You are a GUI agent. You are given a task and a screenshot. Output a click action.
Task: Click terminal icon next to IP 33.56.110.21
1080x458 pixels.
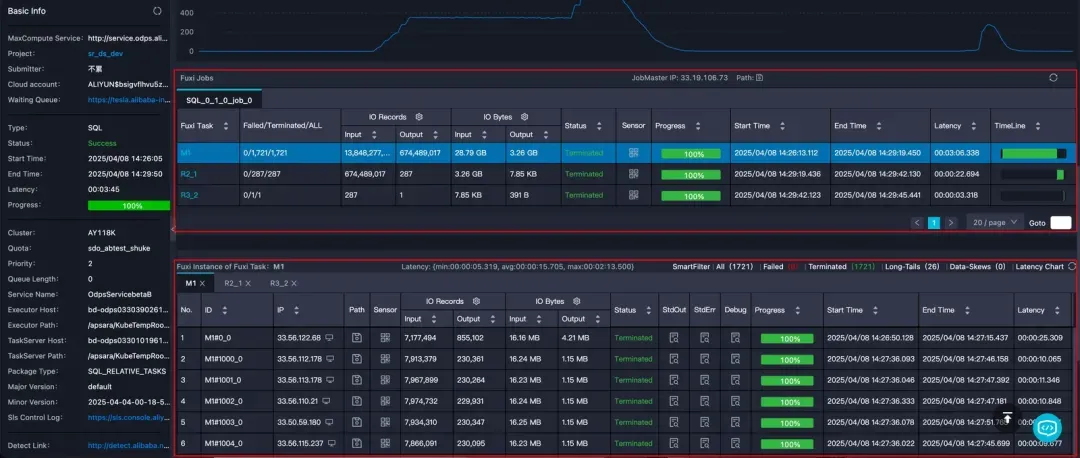click(x=326, y=401)
